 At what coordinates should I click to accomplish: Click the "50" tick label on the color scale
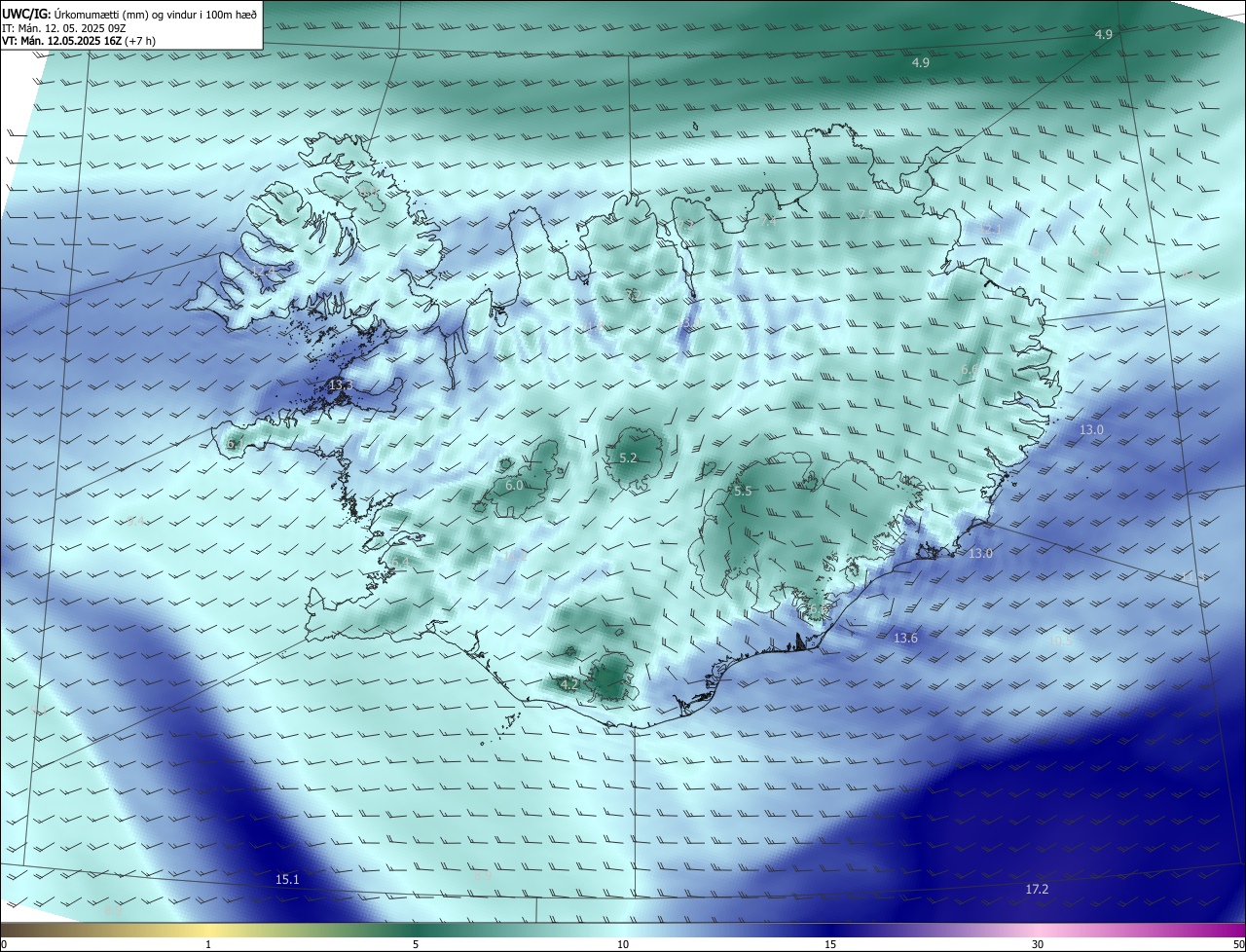tap(1238, 944)
